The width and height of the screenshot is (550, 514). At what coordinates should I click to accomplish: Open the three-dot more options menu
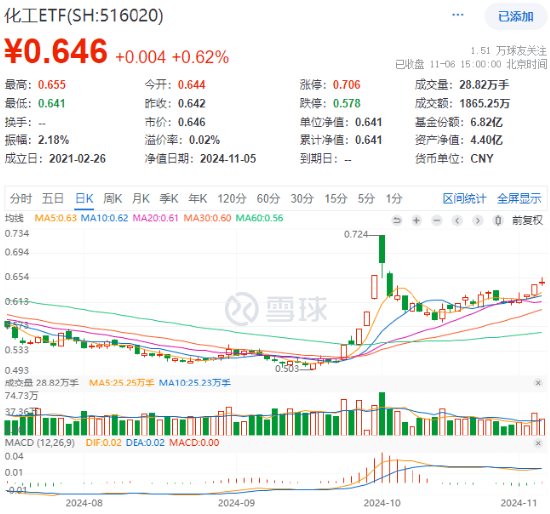point(458,15)
